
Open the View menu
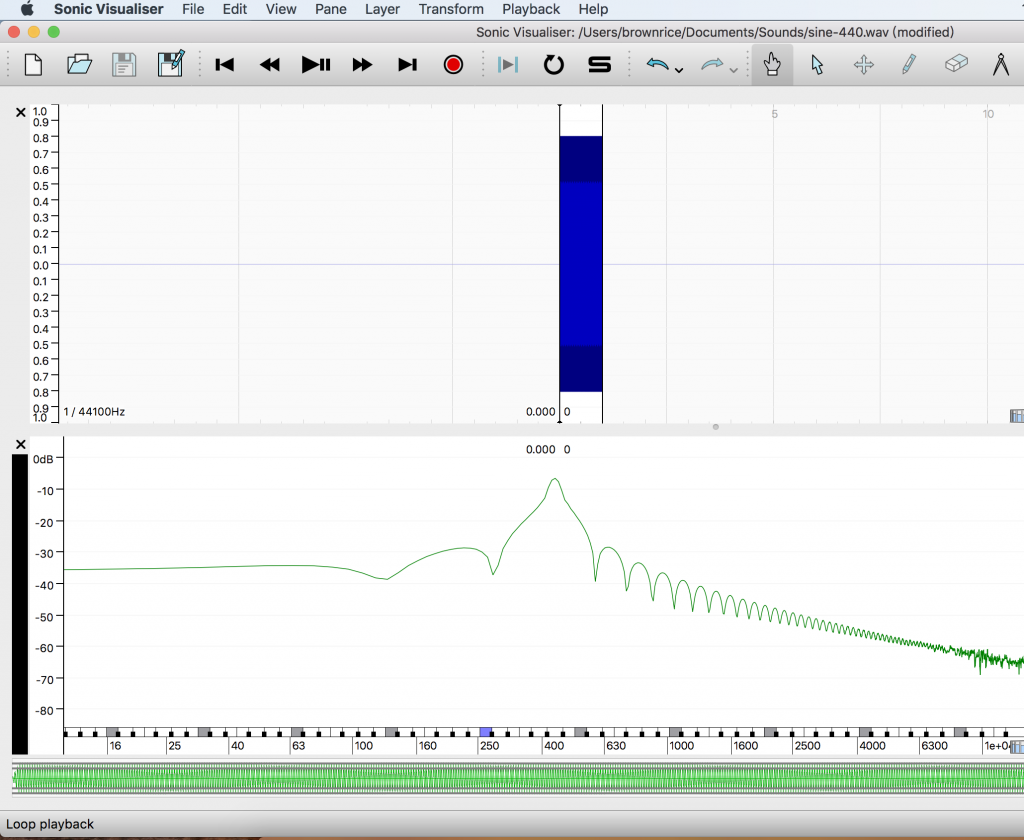[281, 9]
